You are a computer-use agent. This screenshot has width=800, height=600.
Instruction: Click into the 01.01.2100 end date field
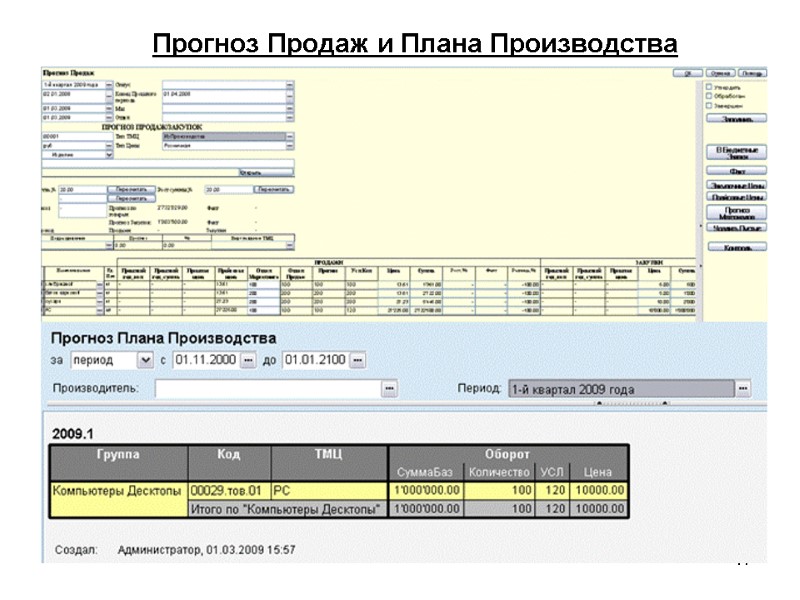pyautogui.click(x=316, y=360)
